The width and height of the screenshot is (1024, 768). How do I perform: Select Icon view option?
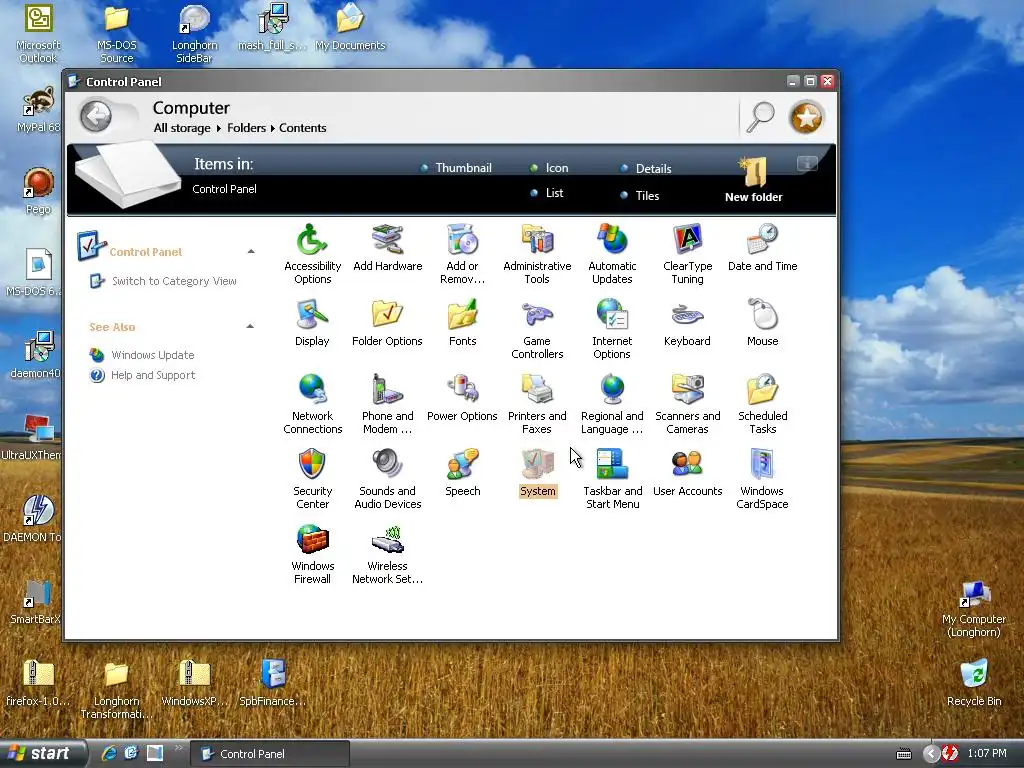(549, 168)
